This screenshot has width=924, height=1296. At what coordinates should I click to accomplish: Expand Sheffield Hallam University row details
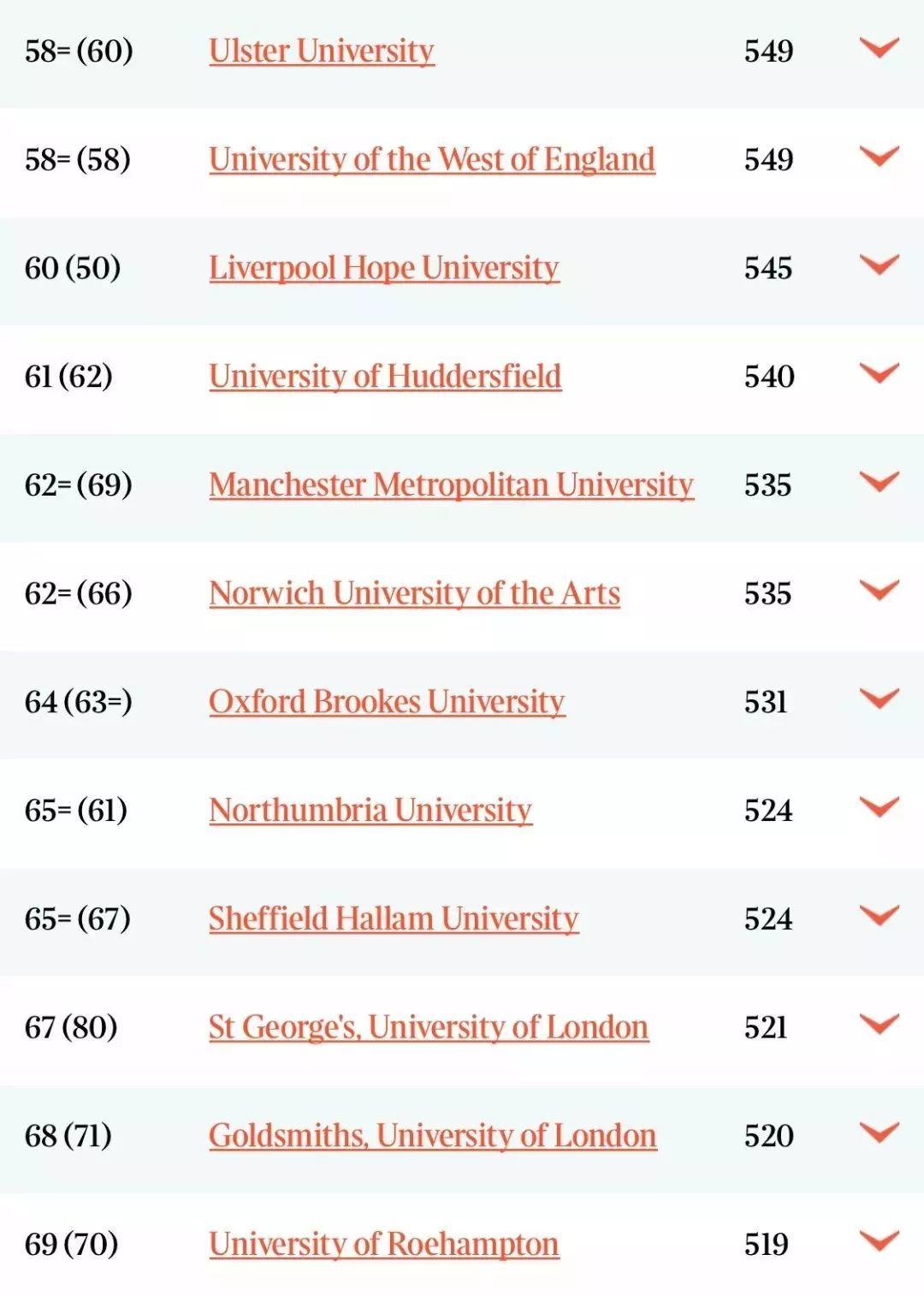(x=879, y=916)
